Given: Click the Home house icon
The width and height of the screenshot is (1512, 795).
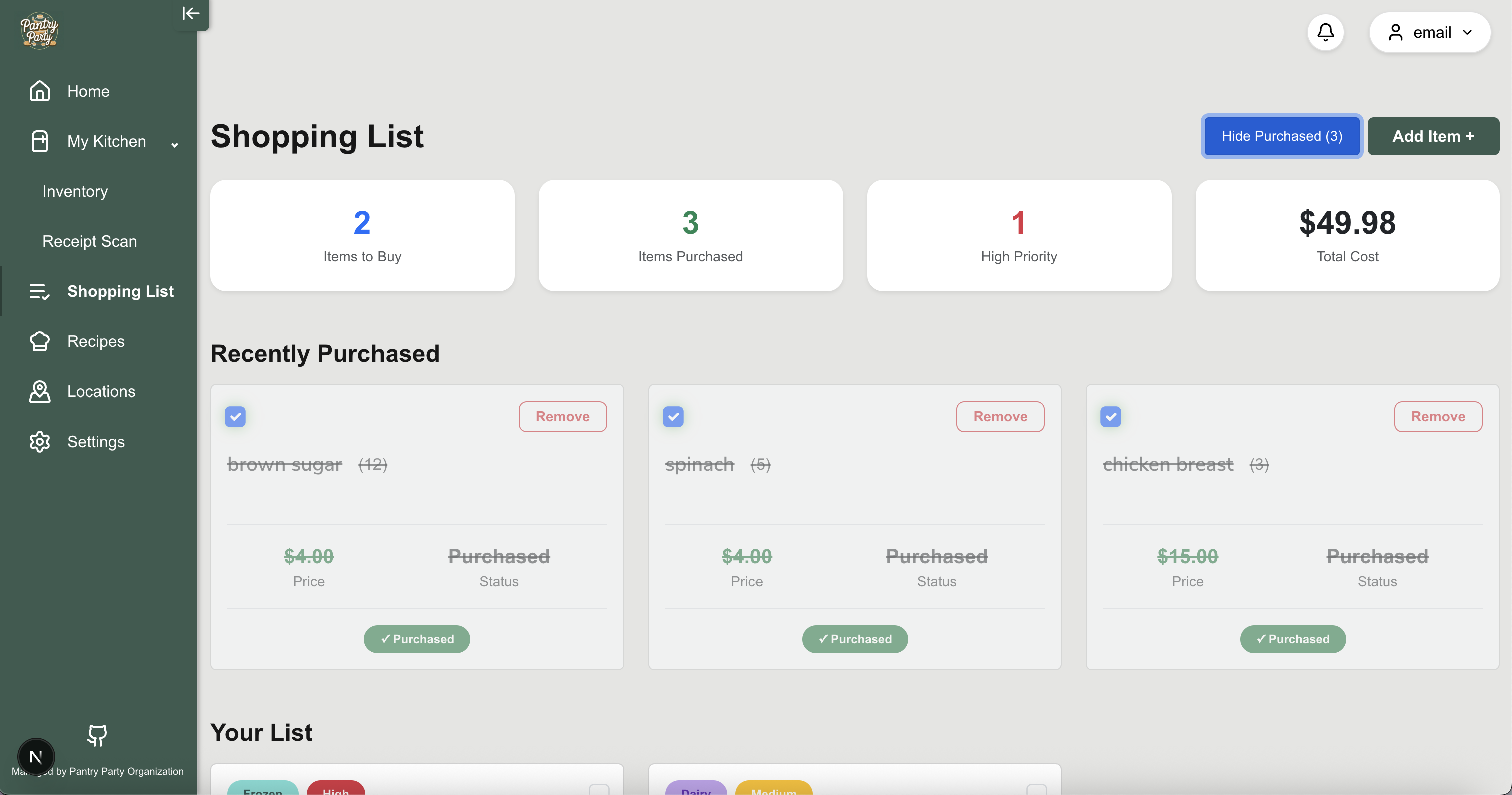Looking at the screenshot, I should (40, 91).
